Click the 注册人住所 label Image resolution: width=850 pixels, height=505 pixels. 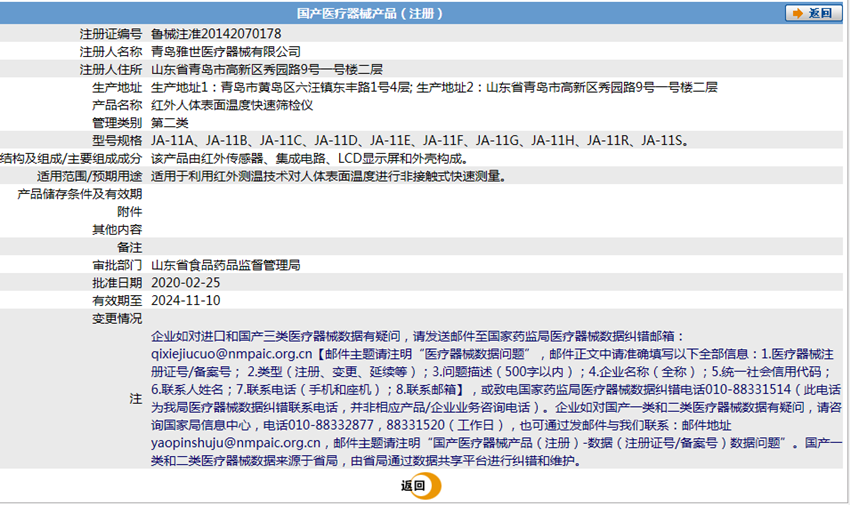[x=111, y=69]
